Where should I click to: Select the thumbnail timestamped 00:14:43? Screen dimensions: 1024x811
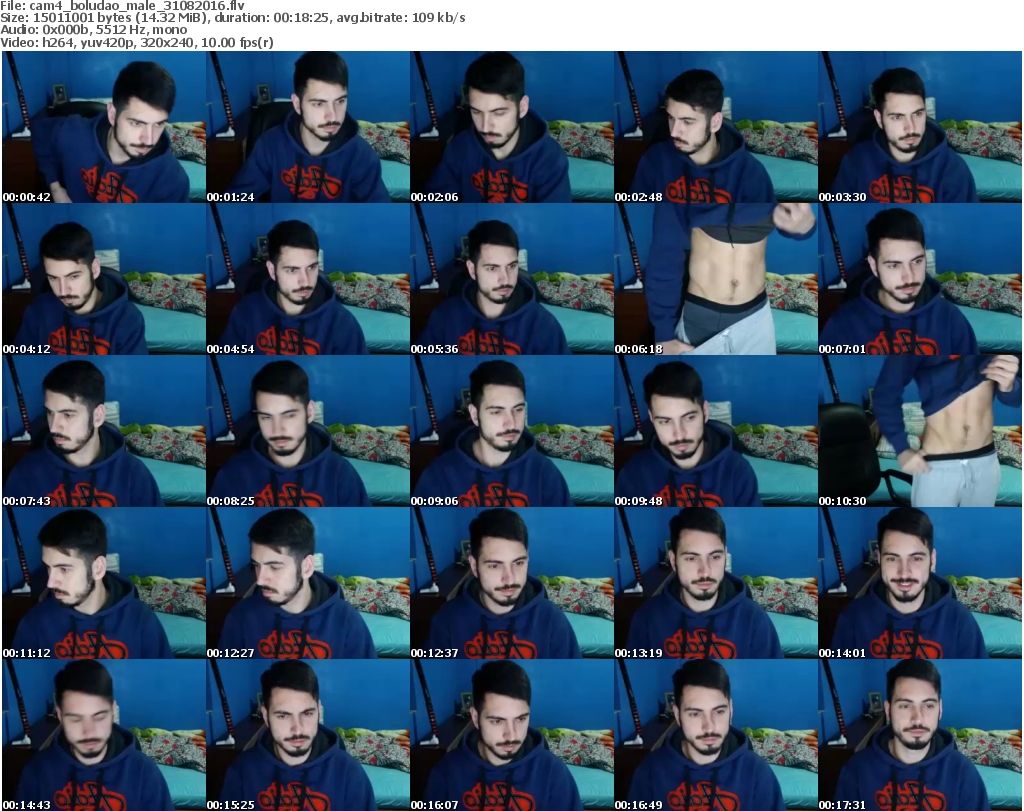pos(104,735)
